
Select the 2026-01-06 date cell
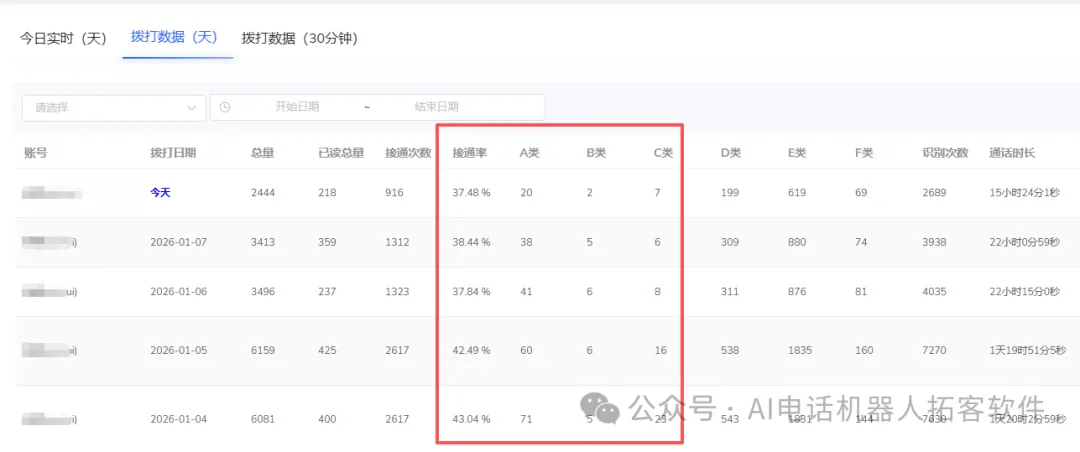tap(178, 292)
